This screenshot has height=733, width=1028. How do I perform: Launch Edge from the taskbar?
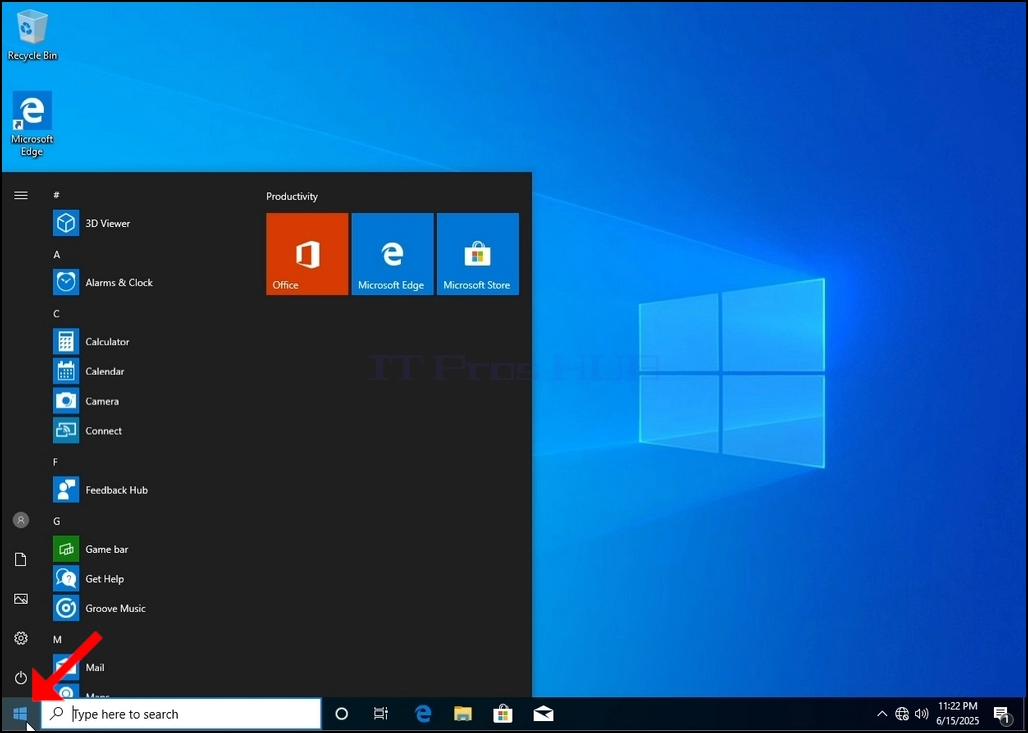[x=423, y=714]
